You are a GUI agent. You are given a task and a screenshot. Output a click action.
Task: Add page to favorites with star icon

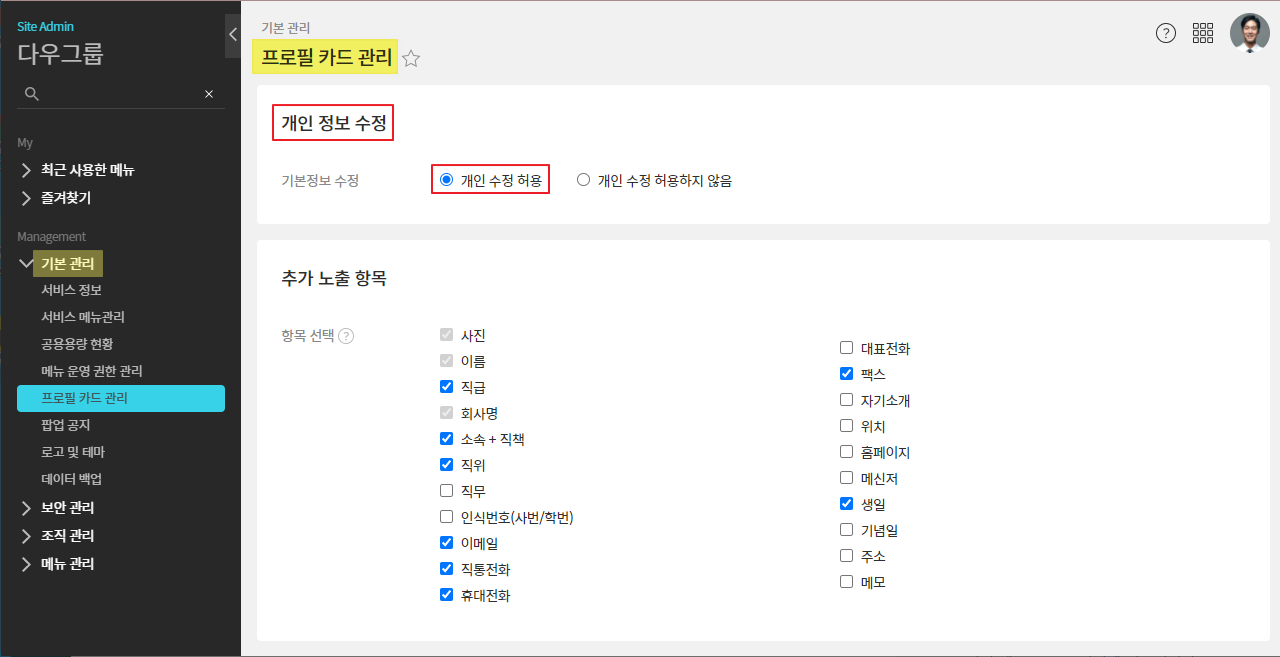[x=411, y=59]
